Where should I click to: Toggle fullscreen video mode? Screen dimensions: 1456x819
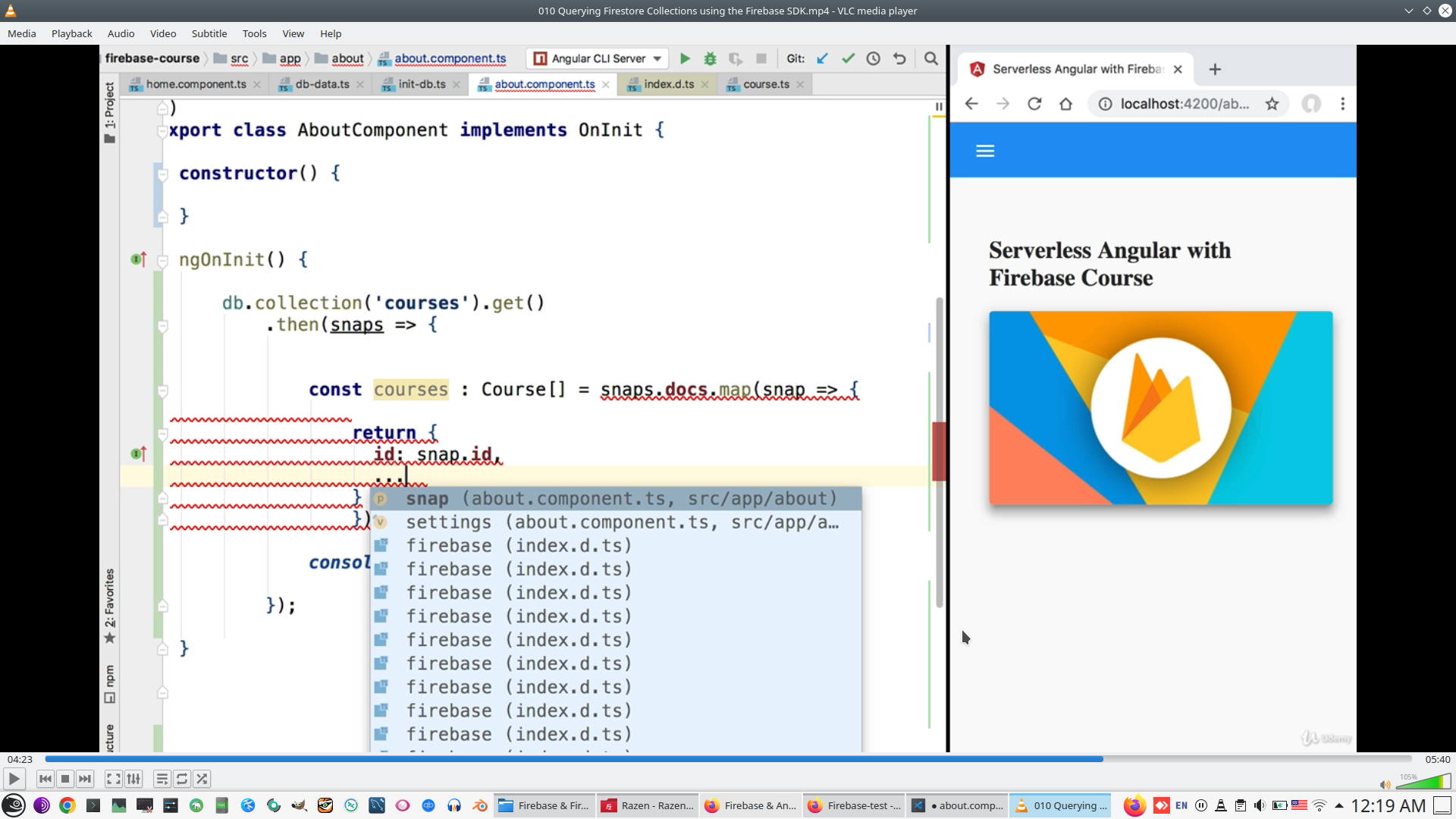[x=114, y=779]
